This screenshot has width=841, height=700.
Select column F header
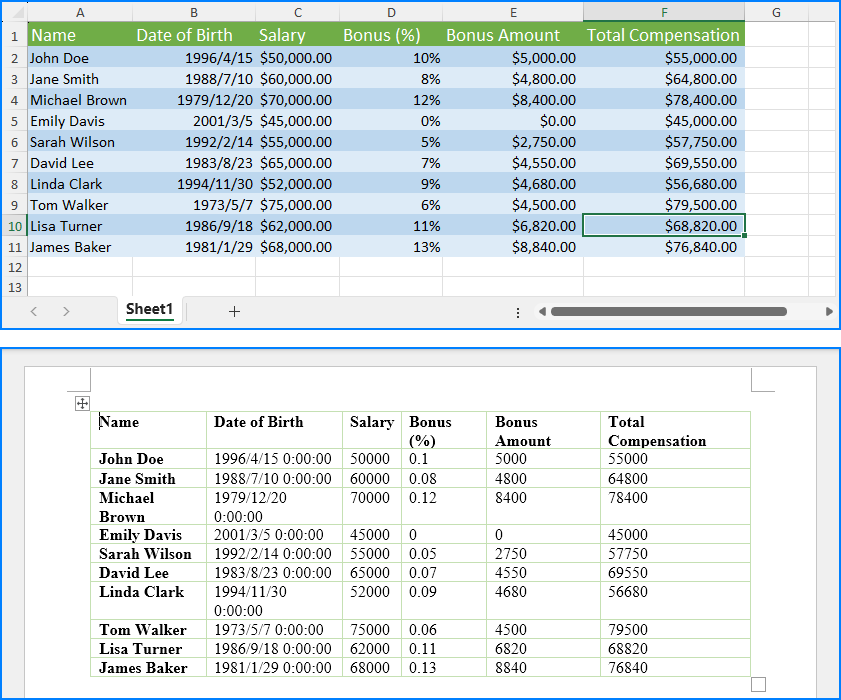[x=664, y=12]
